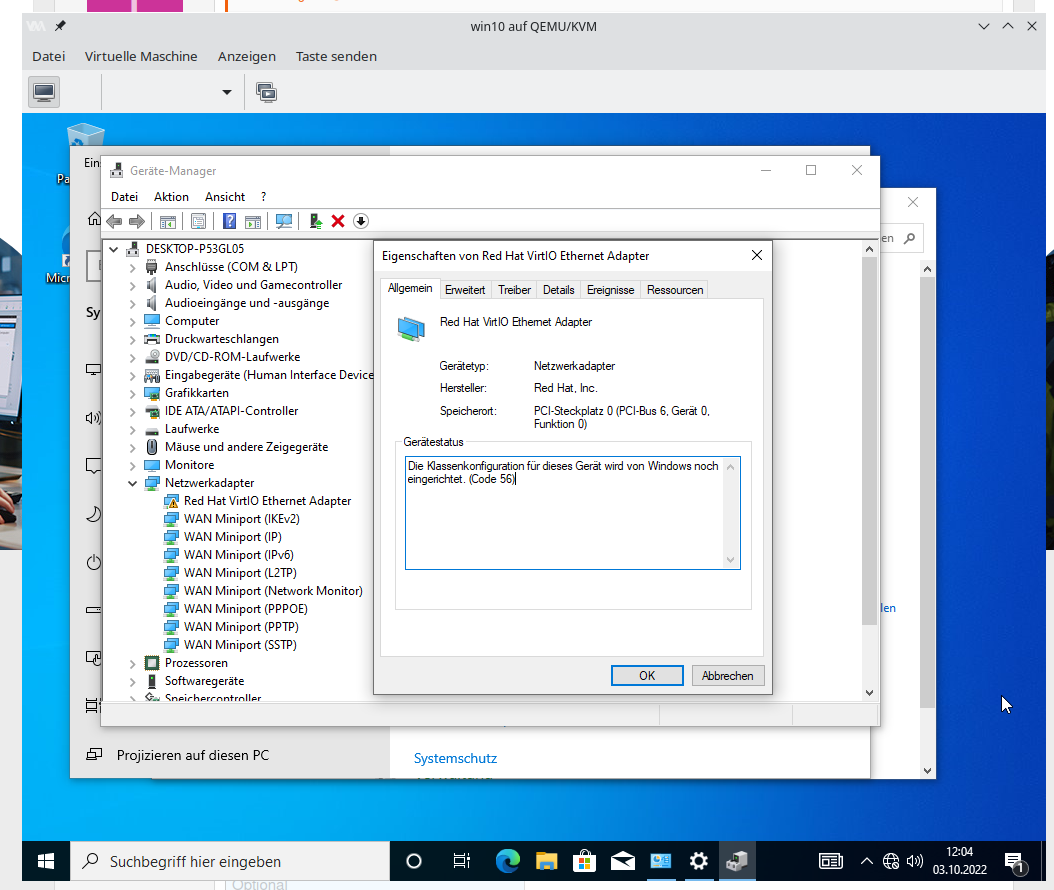Switch to the Details tab
Screen dimensions: 1054x890
[559, 290]
